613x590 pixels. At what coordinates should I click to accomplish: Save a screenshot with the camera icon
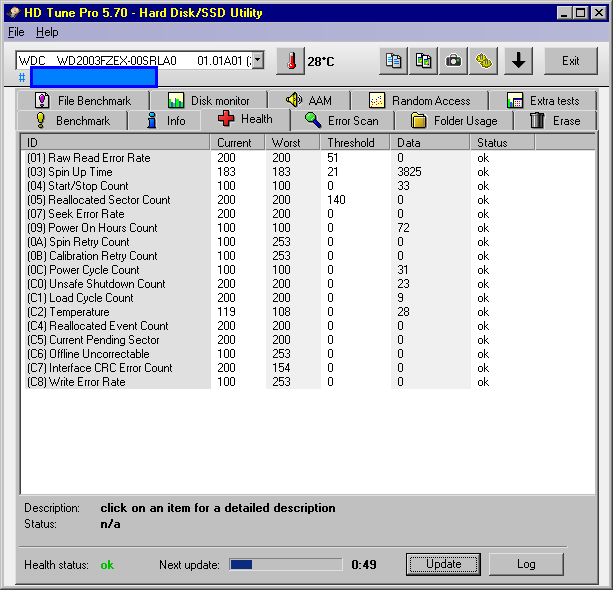(x=453, y=61)
